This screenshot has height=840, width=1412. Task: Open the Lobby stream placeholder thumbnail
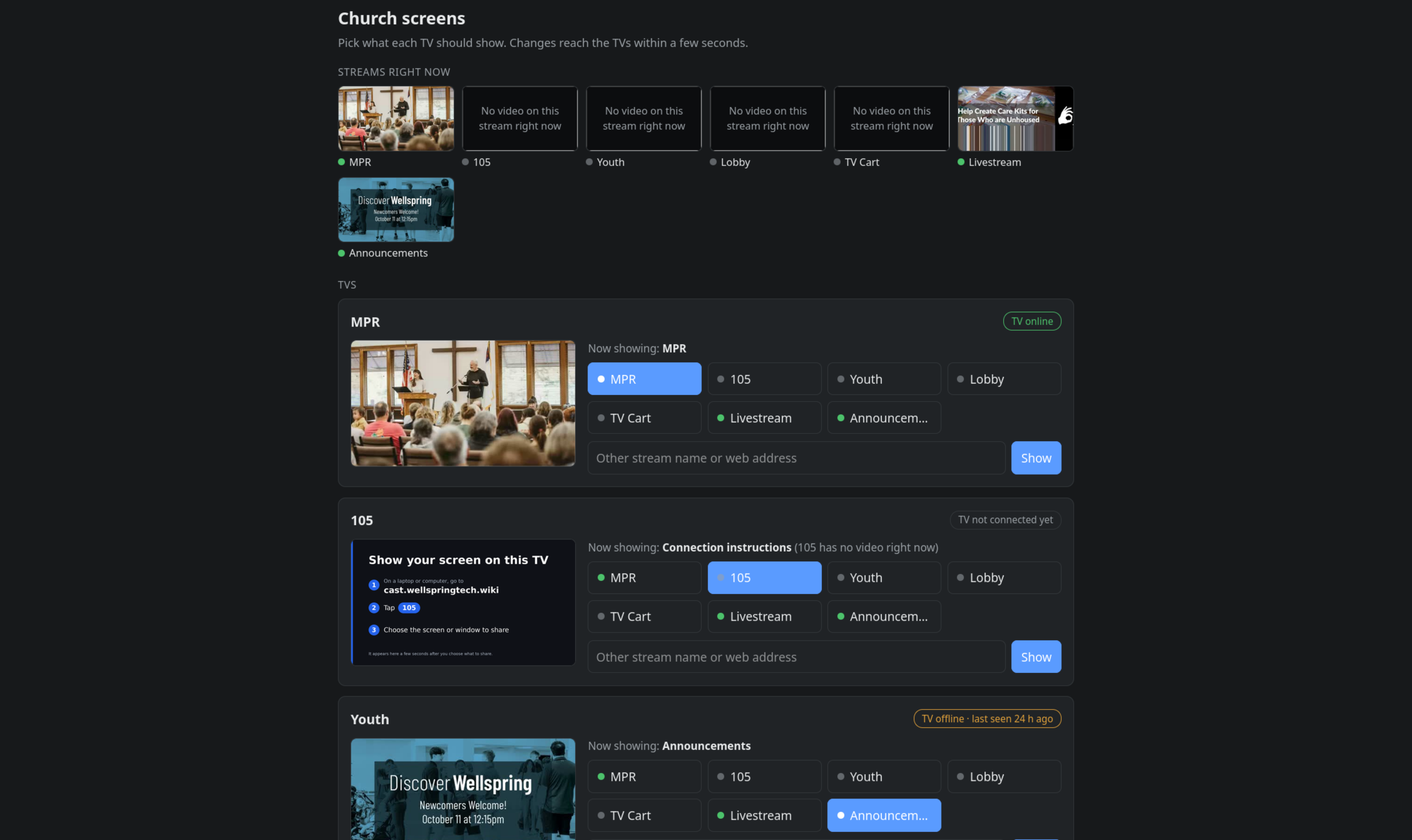(767, 119)
